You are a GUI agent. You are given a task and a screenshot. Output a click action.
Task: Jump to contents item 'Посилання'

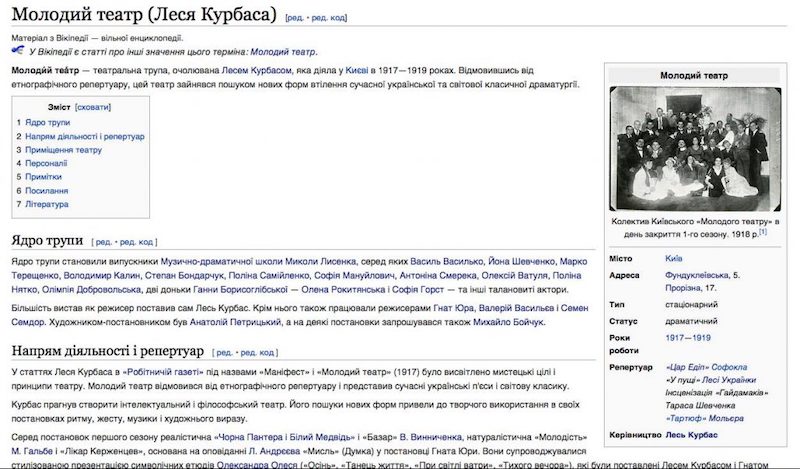point(46,190)
